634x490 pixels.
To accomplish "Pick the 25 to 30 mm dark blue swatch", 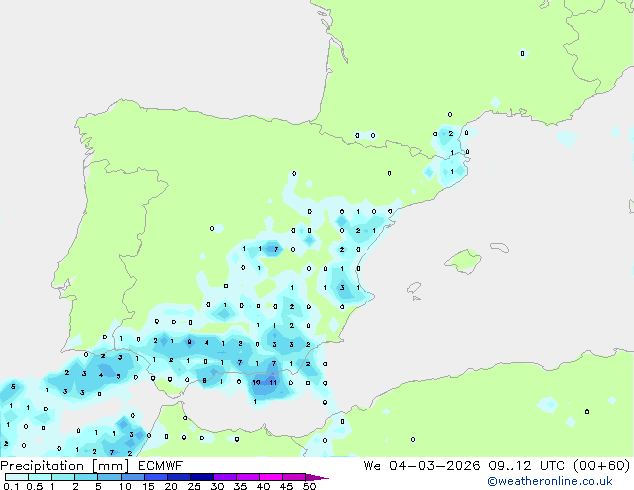I will point(201,477).
